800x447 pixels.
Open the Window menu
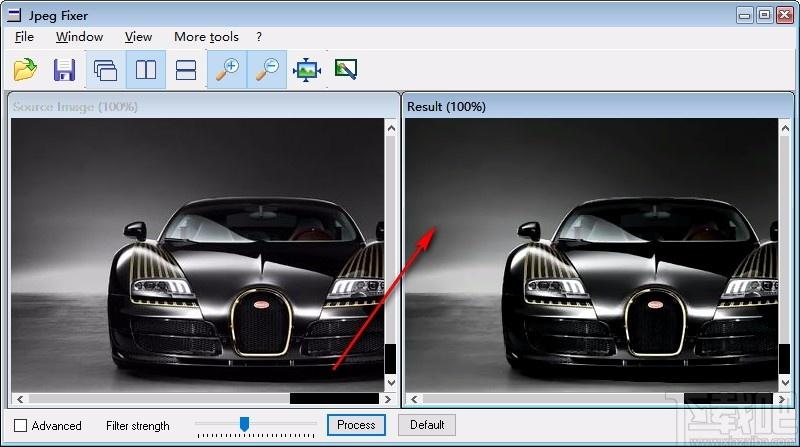(80, 37)
